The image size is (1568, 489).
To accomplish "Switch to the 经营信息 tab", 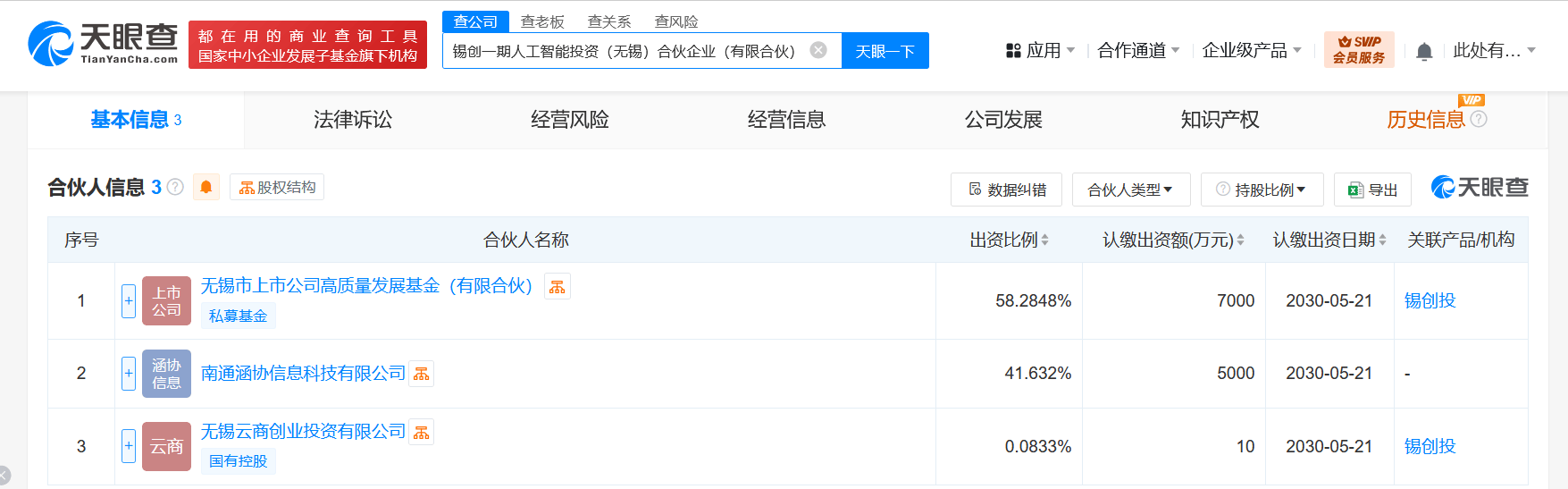I will pyautogui.click(x=786, y=120).
